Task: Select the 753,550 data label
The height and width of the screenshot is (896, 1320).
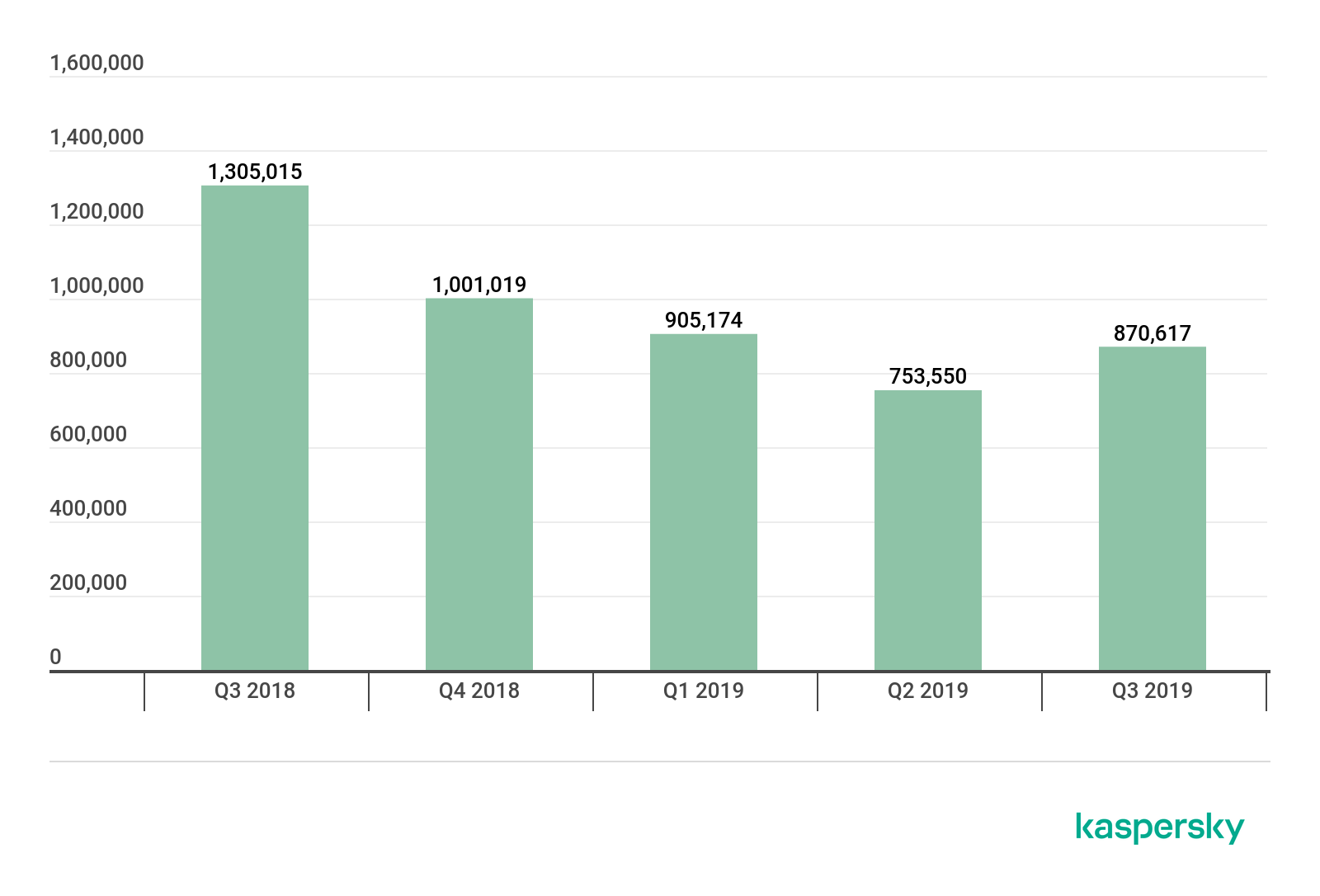Action: (x=928, y=376)
